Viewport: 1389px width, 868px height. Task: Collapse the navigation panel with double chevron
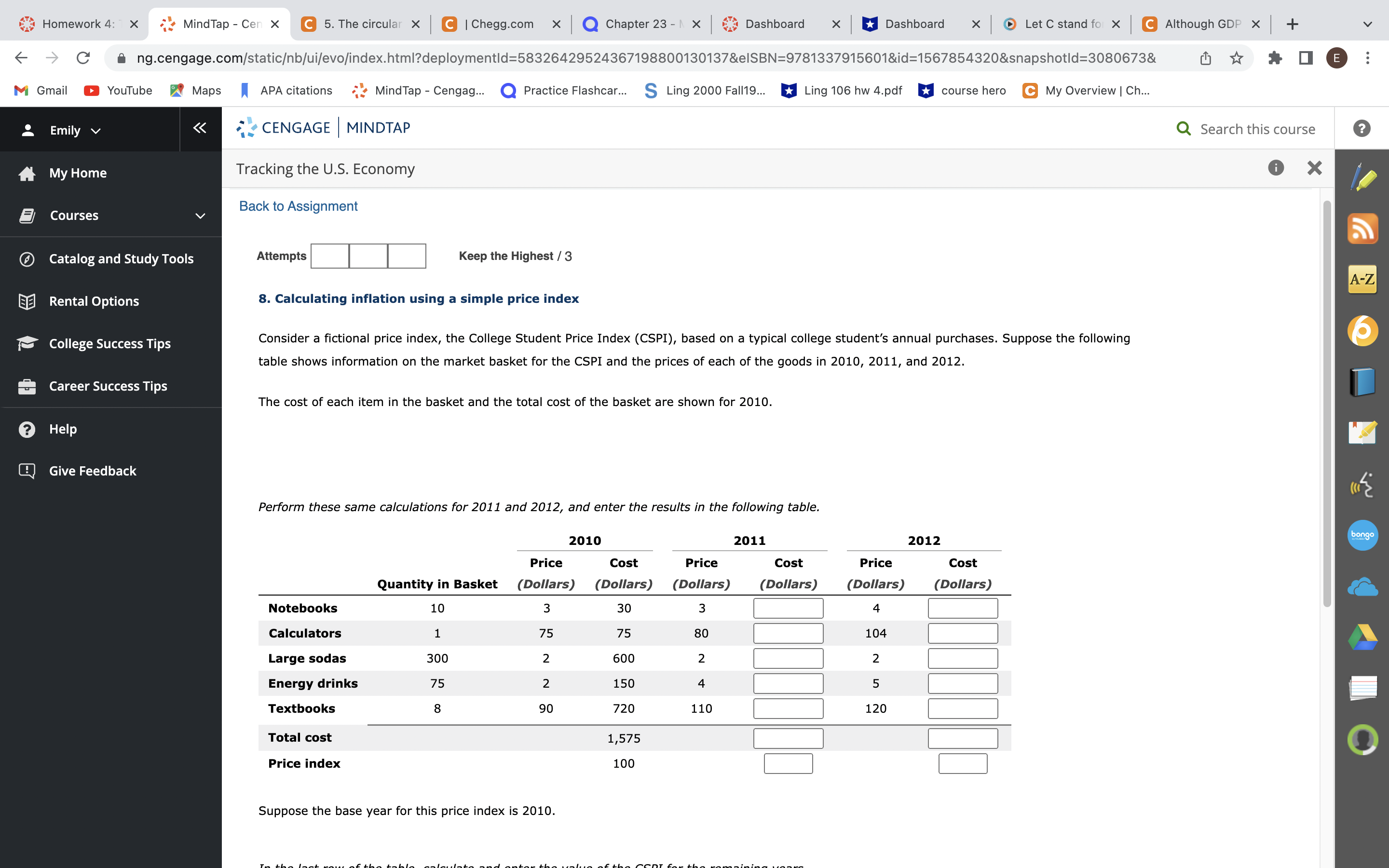coord(199,129)
